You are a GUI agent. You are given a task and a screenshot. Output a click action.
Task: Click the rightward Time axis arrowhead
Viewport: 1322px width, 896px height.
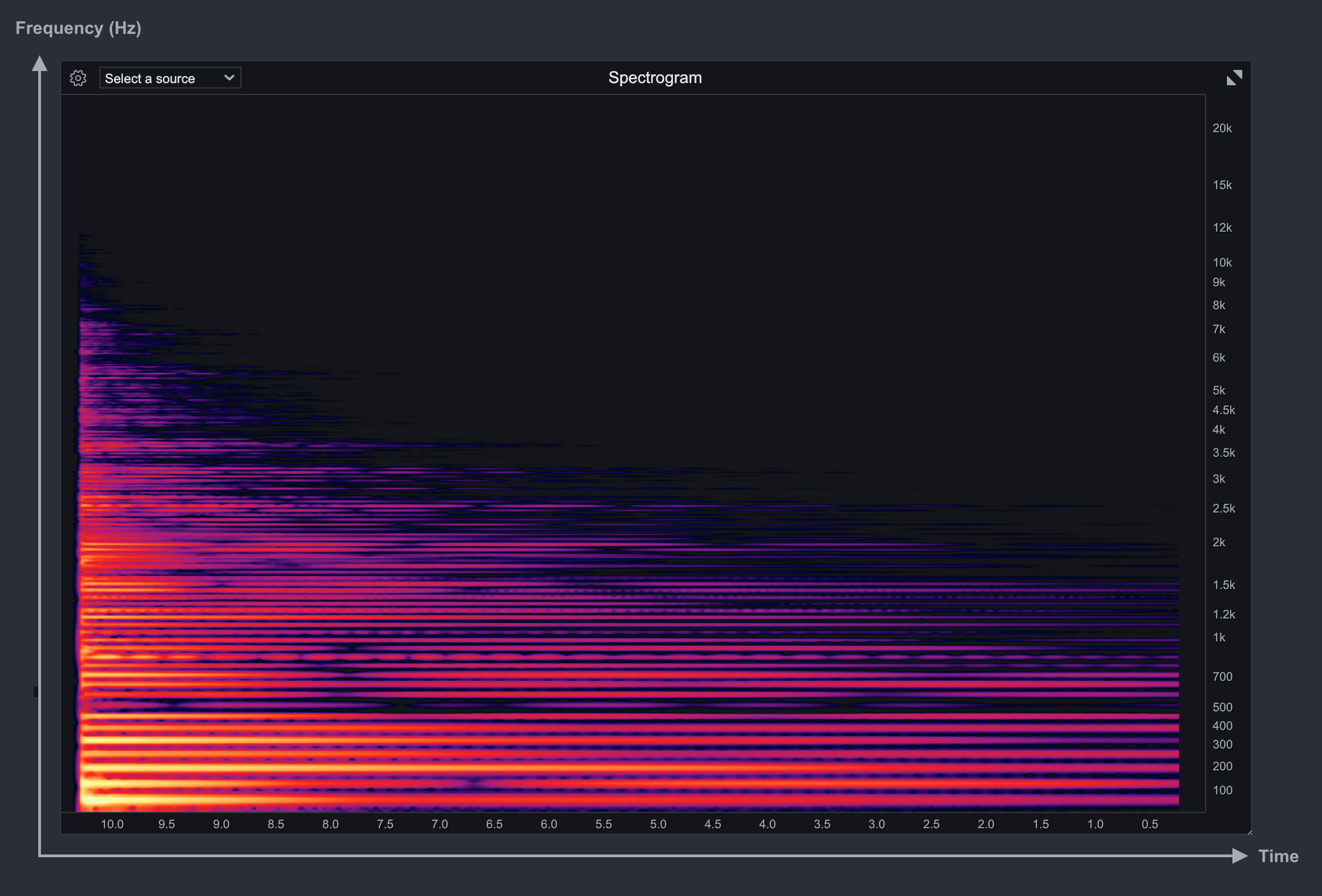pyautogui.click(x=1239, y=856)
